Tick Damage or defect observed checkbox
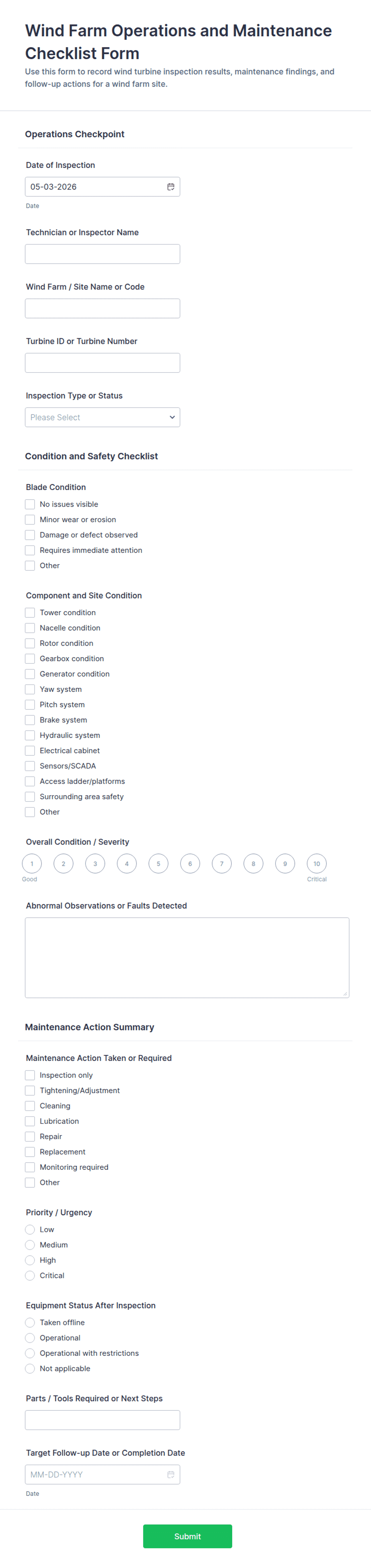Screen dimensions: 371x1568 [x=30, y=535]
